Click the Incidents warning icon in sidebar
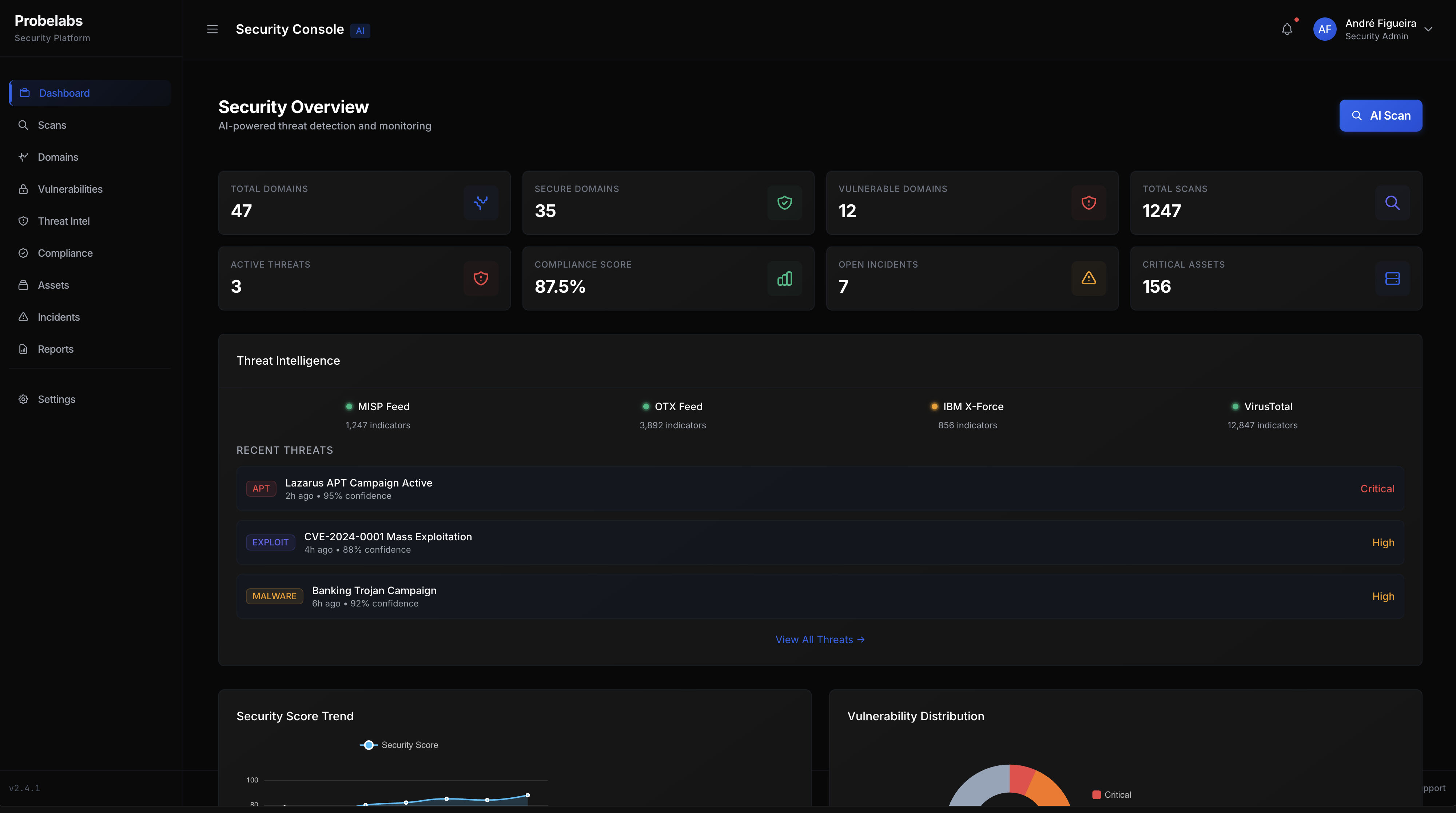 click(23, 317)
